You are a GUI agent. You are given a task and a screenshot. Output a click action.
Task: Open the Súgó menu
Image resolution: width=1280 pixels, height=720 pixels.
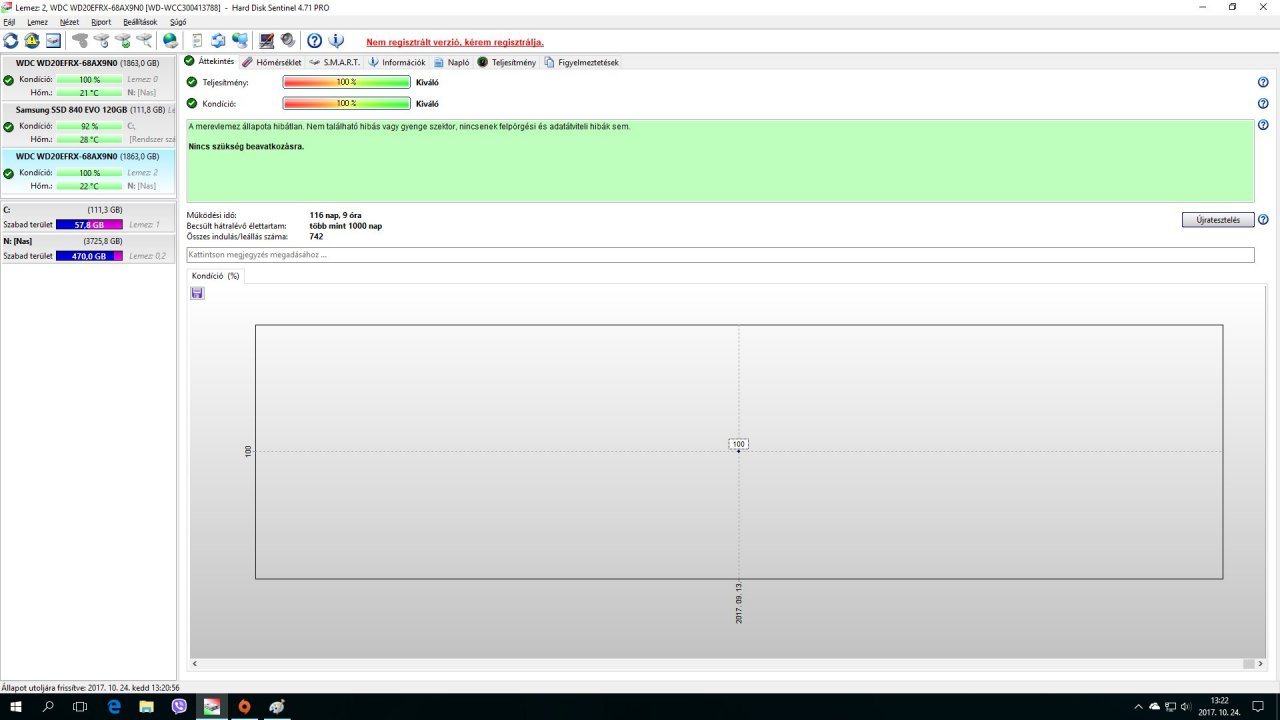pos(178,21)
